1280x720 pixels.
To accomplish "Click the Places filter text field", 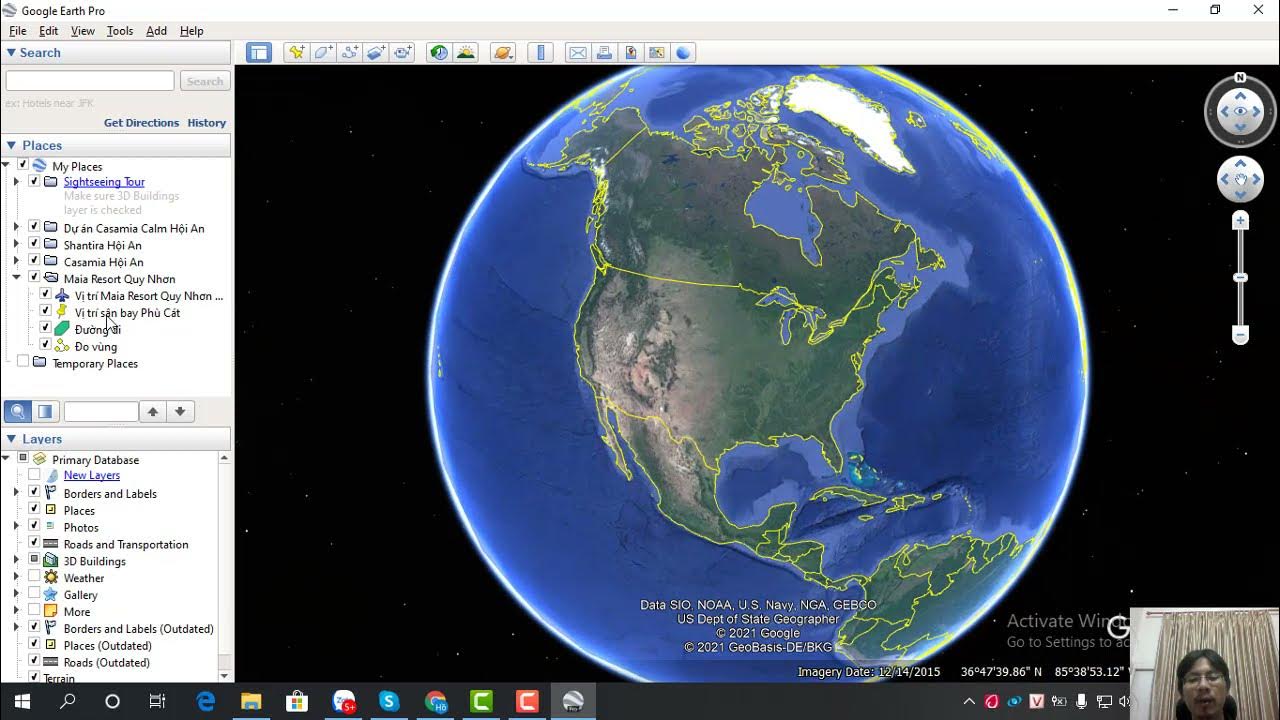I will tap(101, 411).
